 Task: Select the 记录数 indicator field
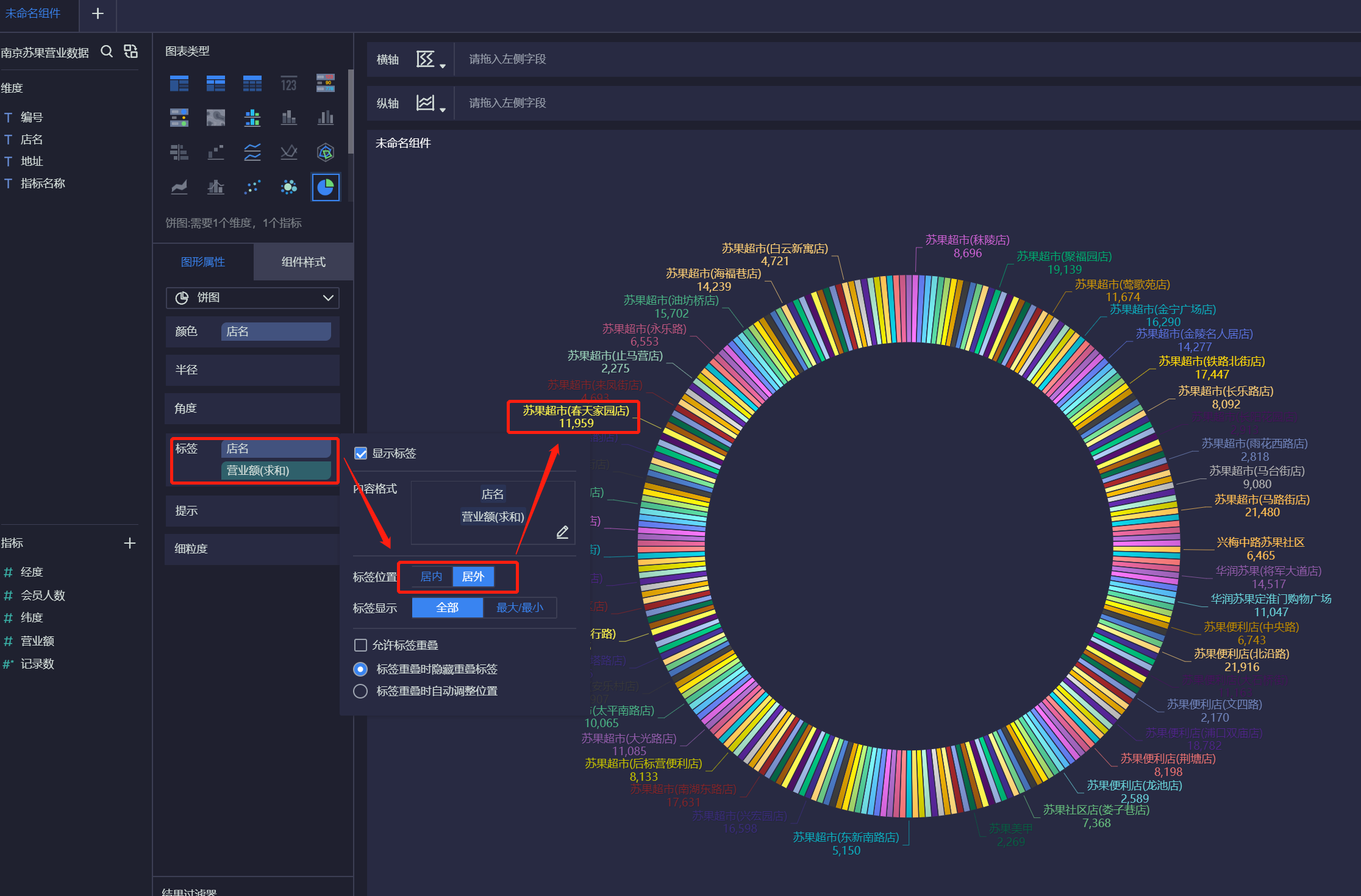(37, 664)
